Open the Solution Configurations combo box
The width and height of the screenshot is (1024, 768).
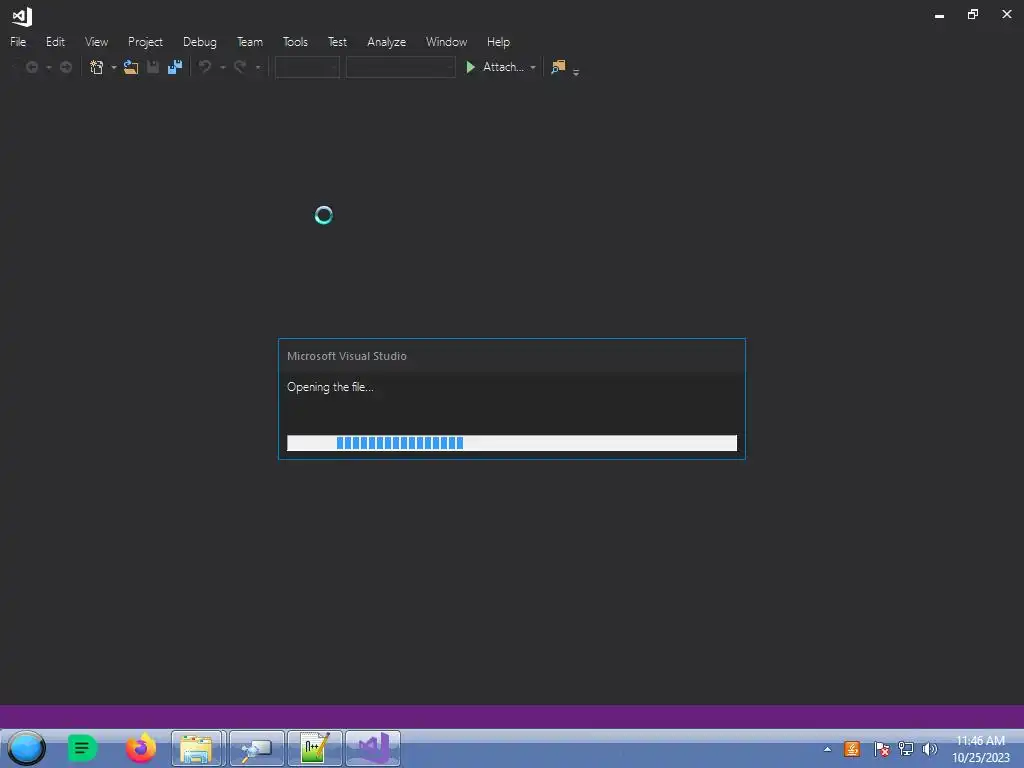(307, 67)
